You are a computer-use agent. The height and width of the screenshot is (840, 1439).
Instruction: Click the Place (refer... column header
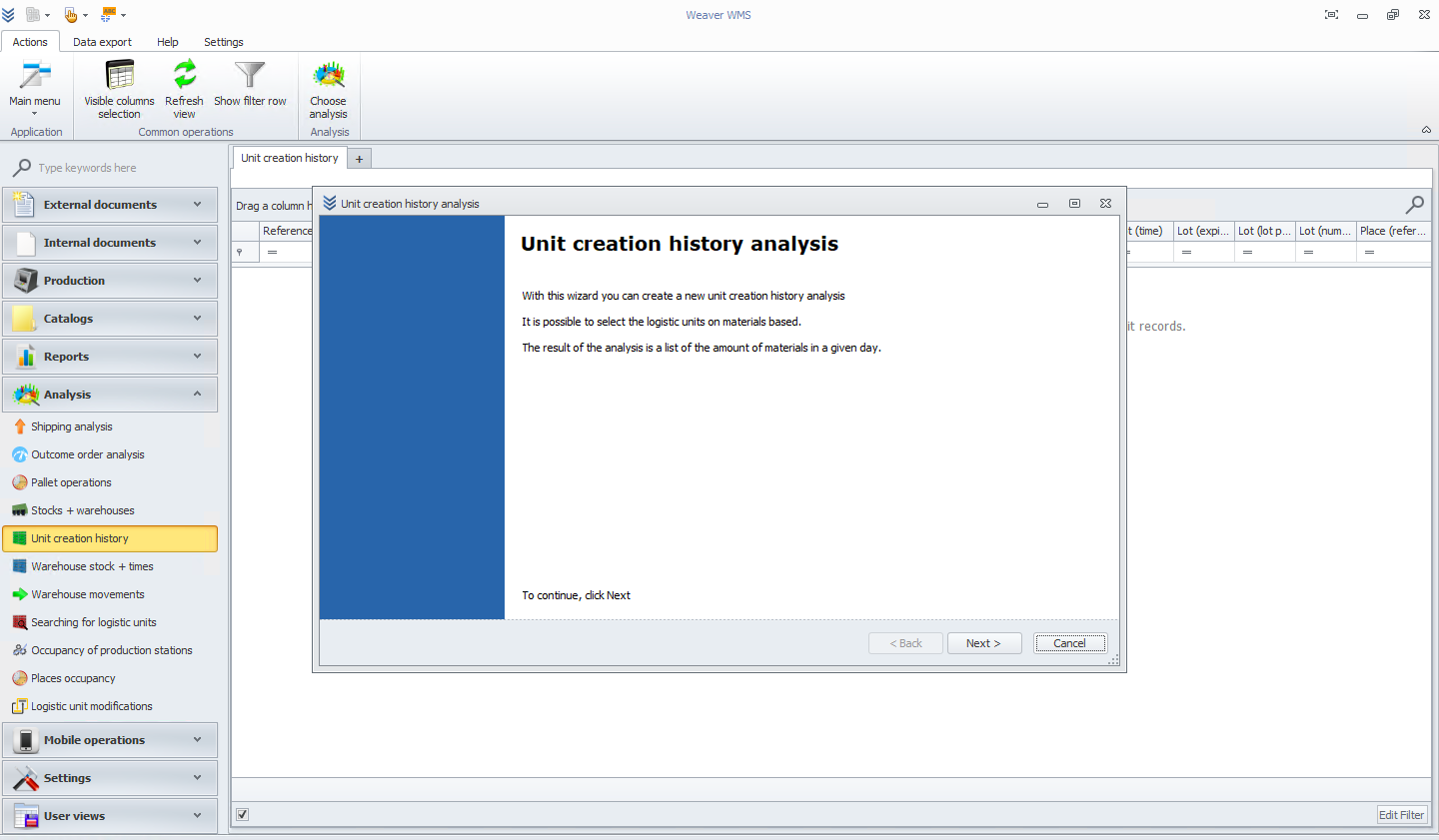point(1394,231)
